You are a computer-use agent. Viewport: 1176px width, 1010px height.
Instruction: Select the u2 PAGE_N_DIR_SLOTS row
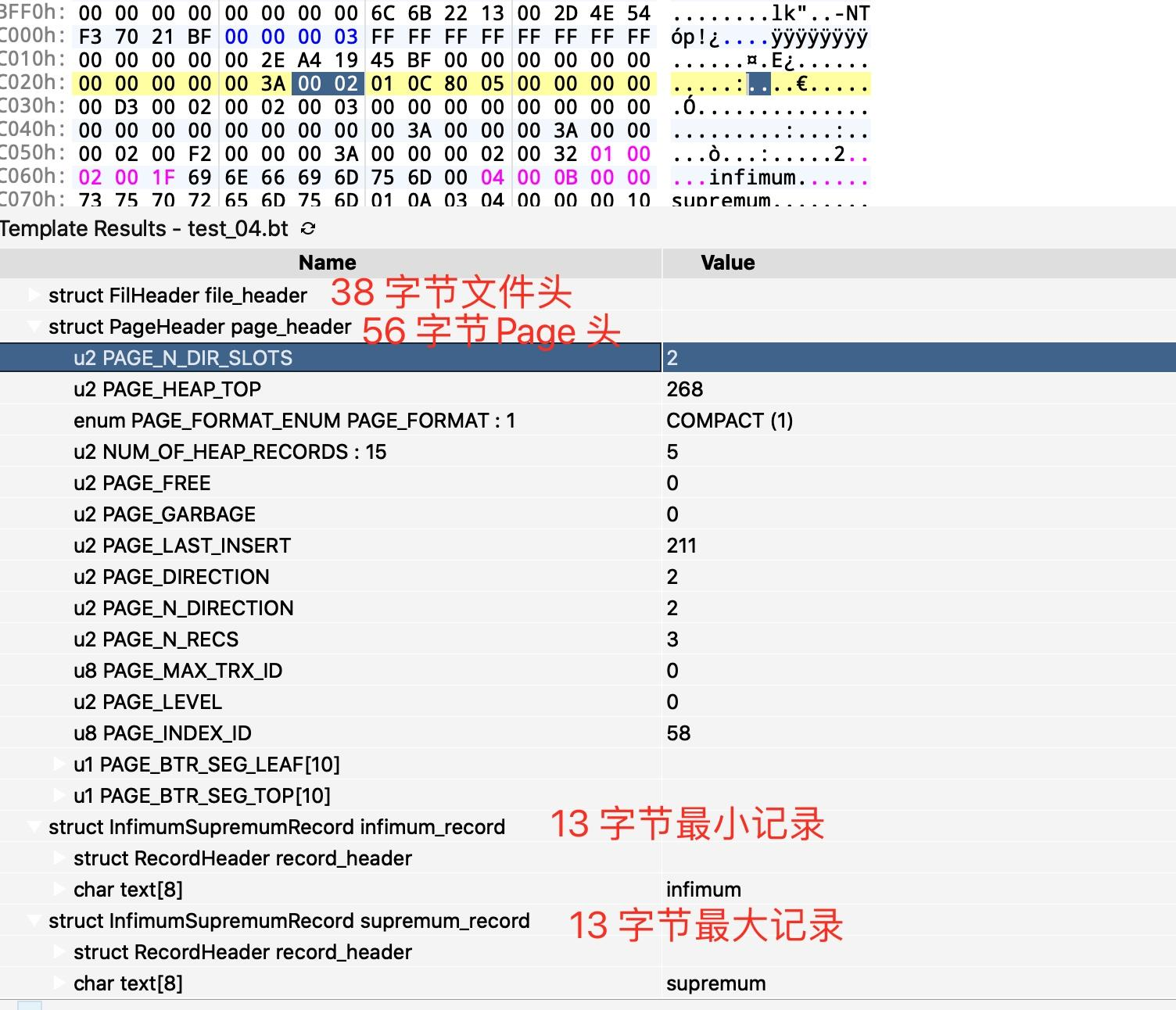tap(588, 358)
